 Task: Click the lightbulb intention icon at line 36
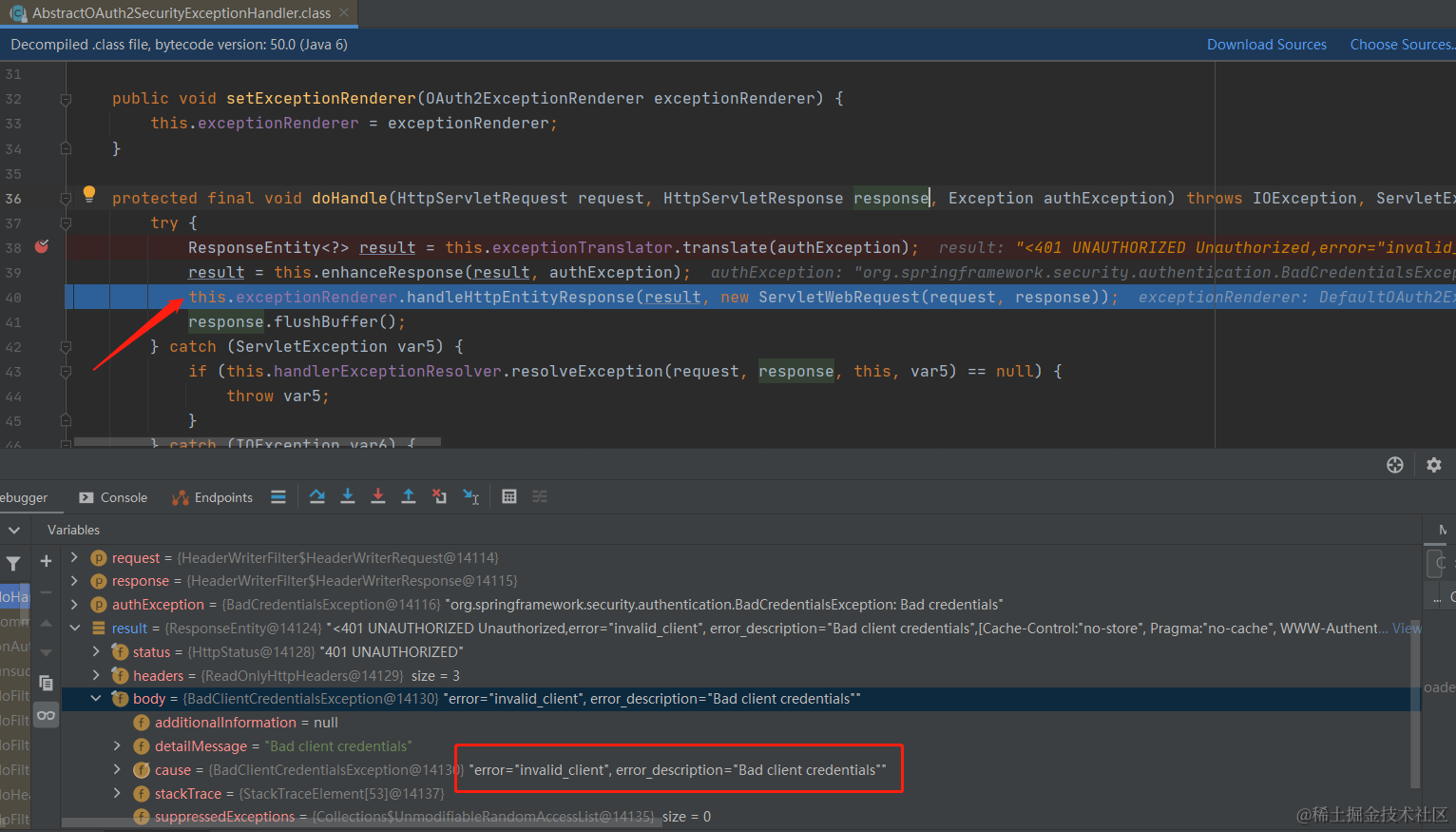[89, 194]
